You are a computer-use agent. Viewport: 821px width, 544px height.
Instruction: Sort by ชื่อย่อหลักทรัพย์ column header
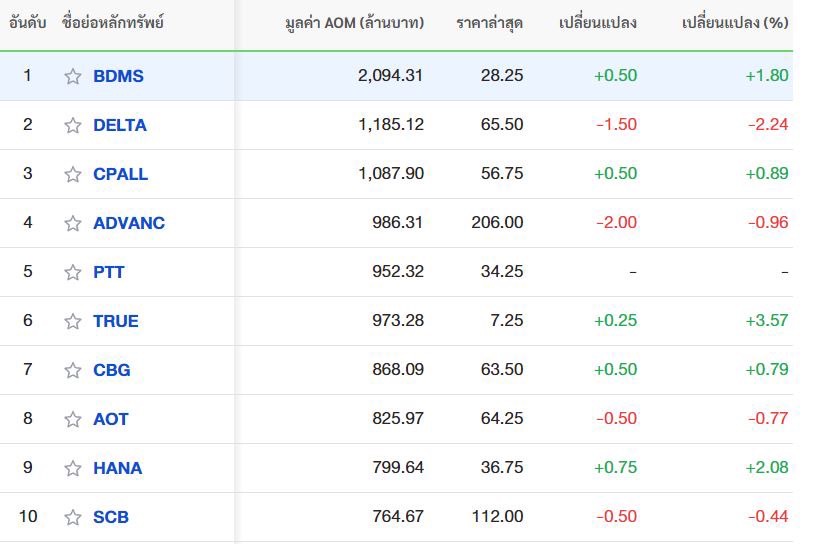coord(113,22)
